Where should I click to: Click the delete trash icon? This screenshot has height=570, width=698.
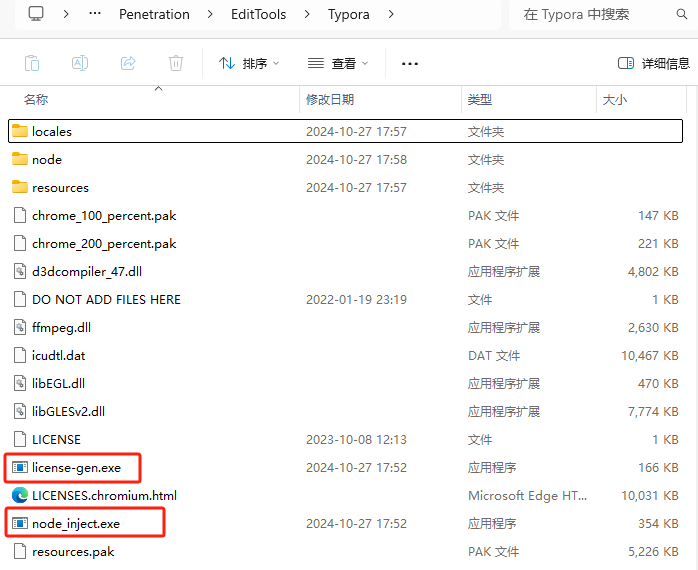176,63
